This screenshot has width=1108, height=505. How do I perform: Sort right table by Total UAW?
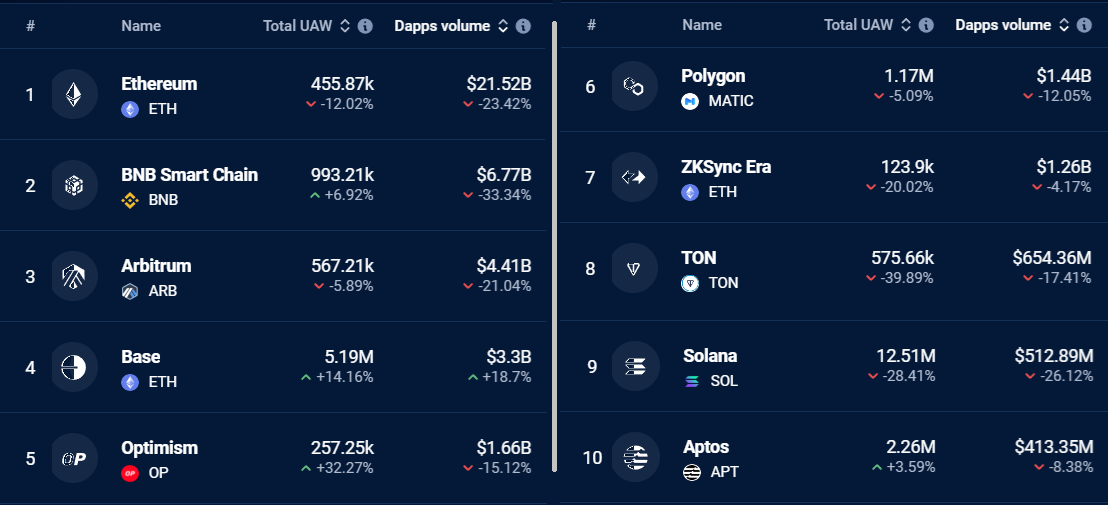(905, 25)
